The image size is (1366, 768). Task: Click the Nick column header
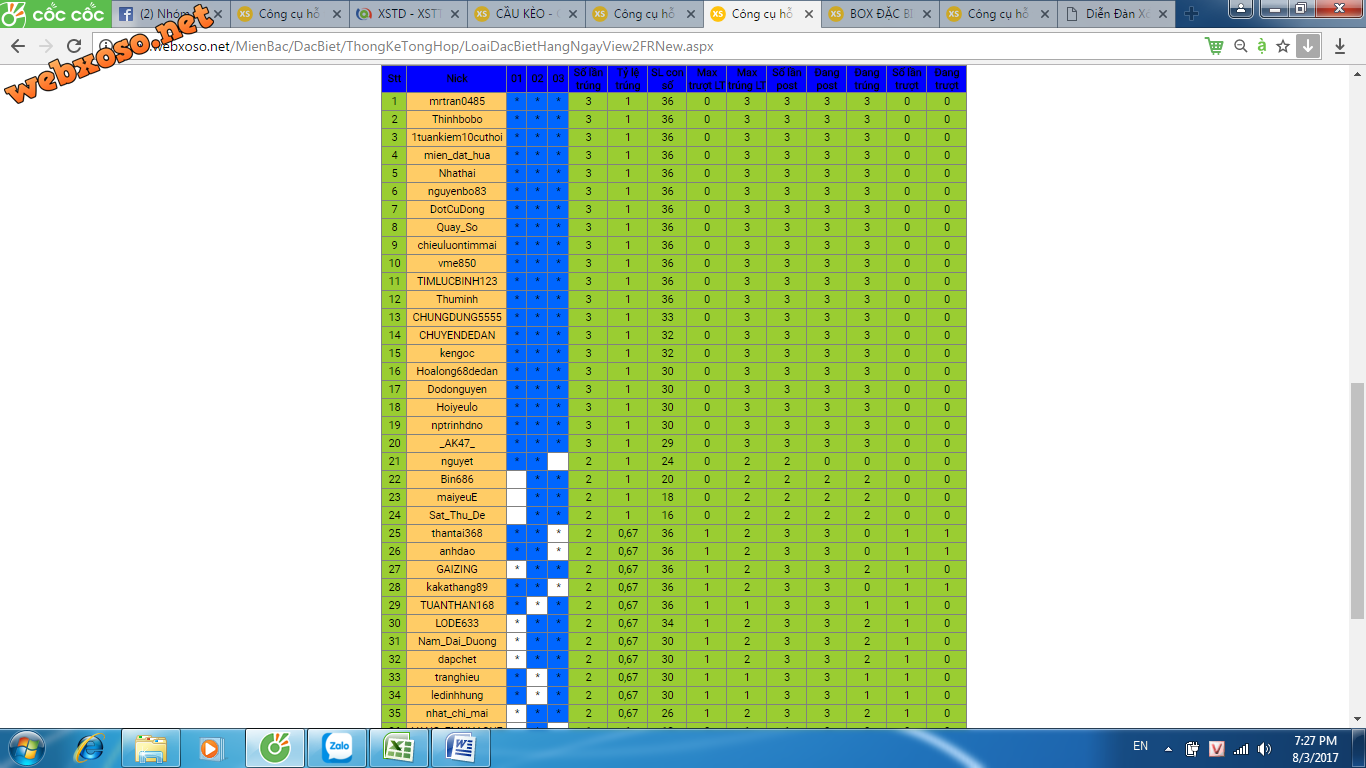(456, 79)
